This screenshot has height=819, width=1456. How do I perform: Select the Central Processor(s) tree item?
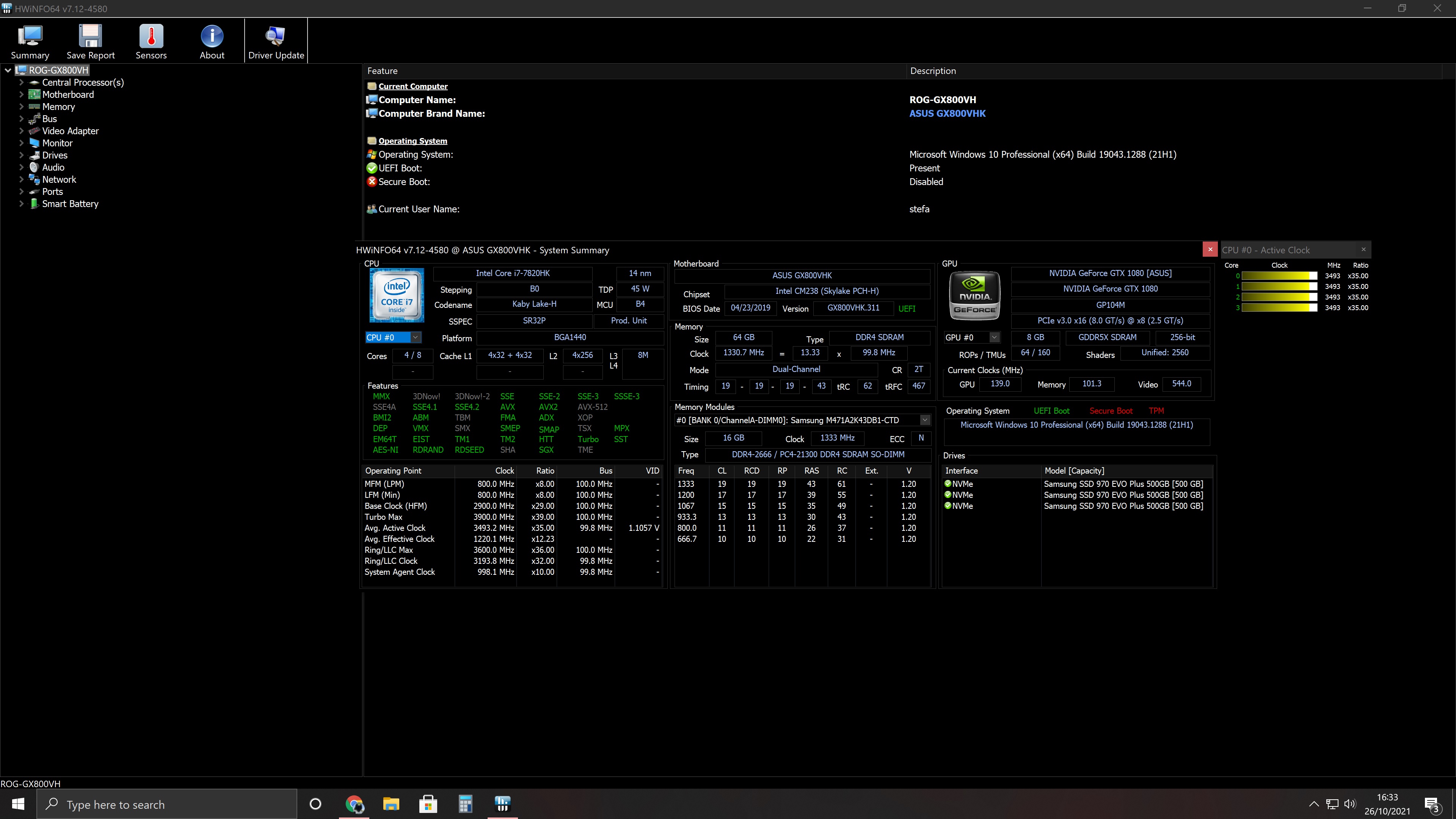83,83
